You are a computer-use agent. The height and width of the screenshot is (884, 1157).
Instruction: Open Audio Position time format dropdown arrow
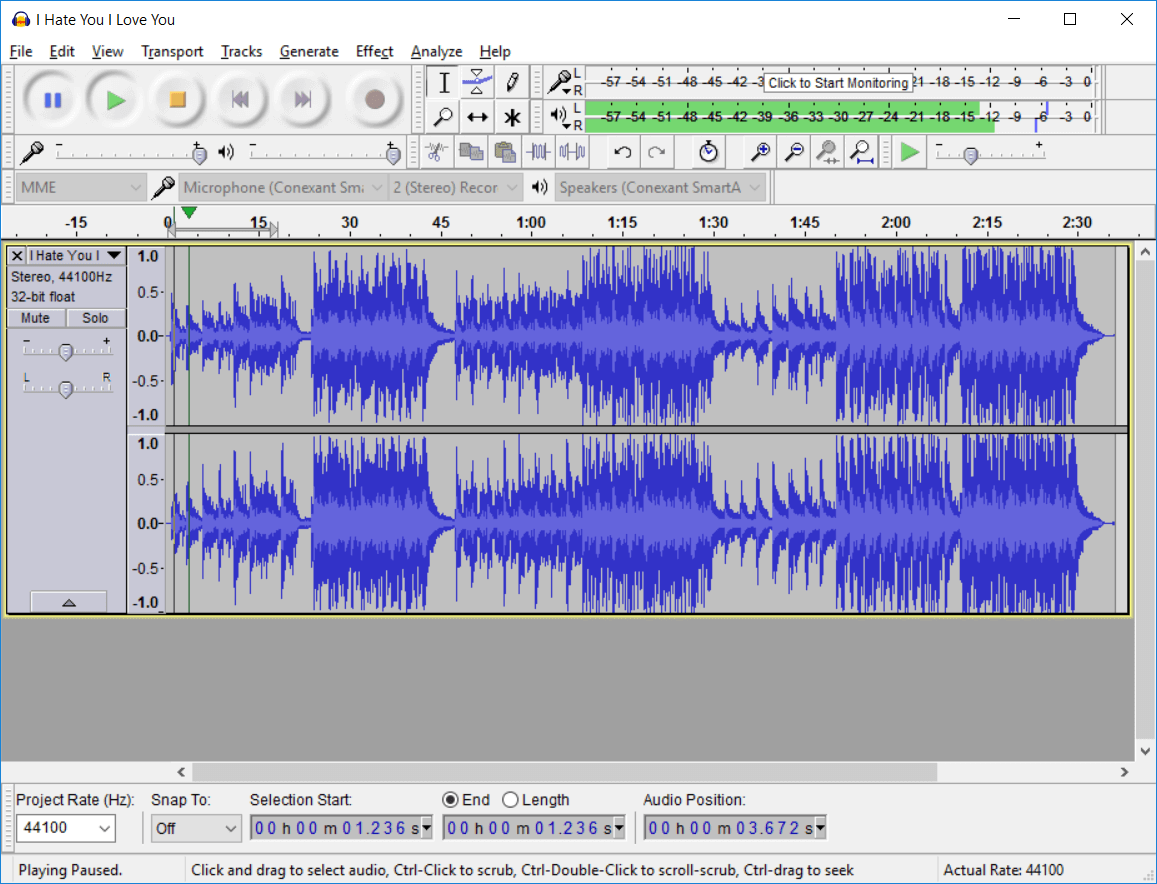click(820, 829)
